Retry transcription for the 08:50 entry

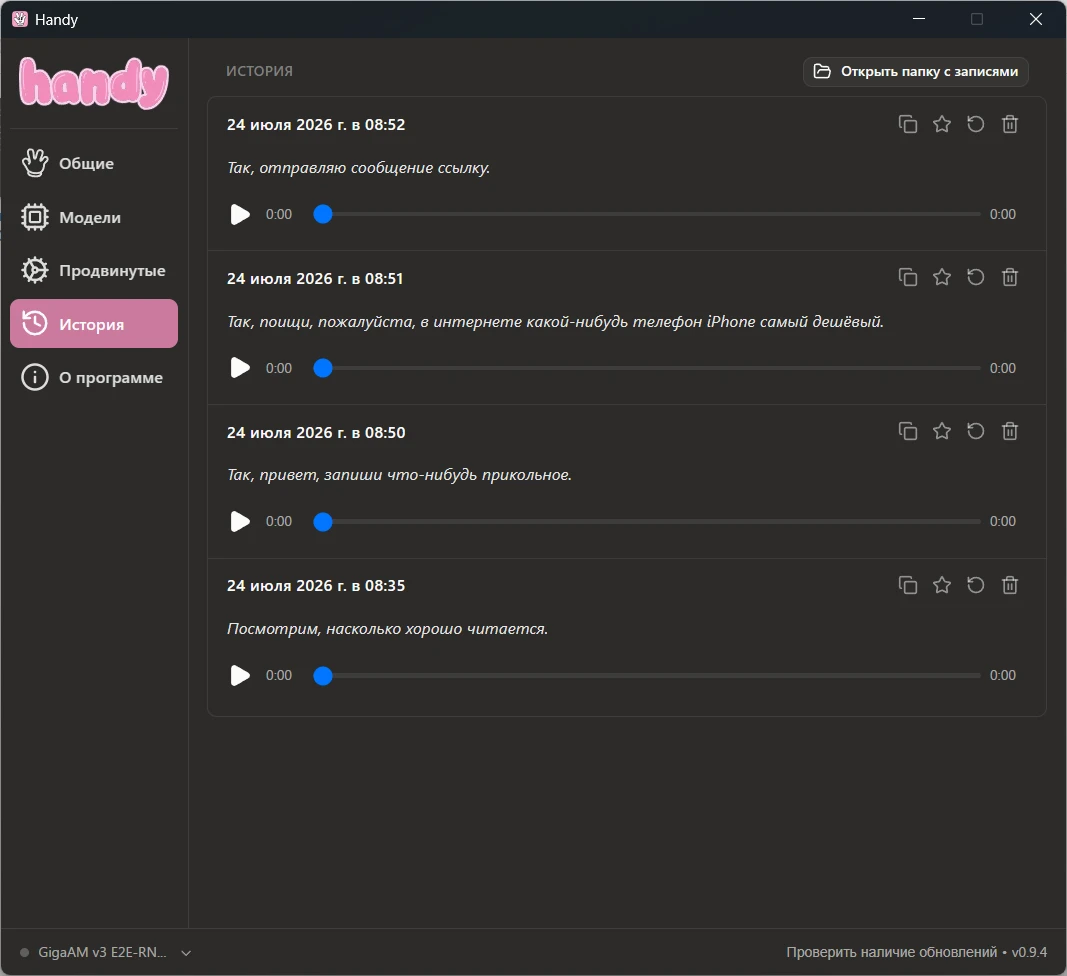pyautogui.click(x=976, y=431)
